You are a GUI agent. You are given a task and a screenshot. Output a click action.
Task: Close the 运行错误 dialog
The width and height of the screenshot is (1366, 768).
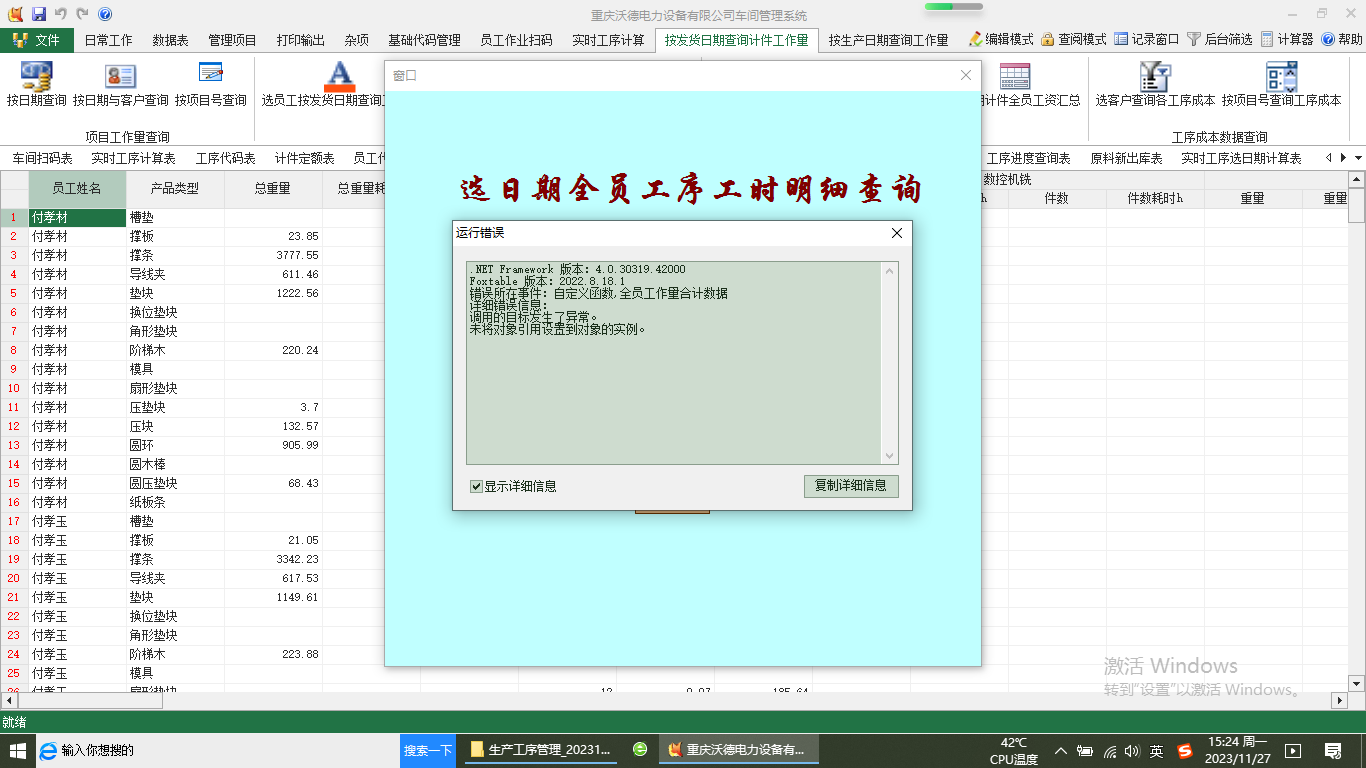click(896, 233)
